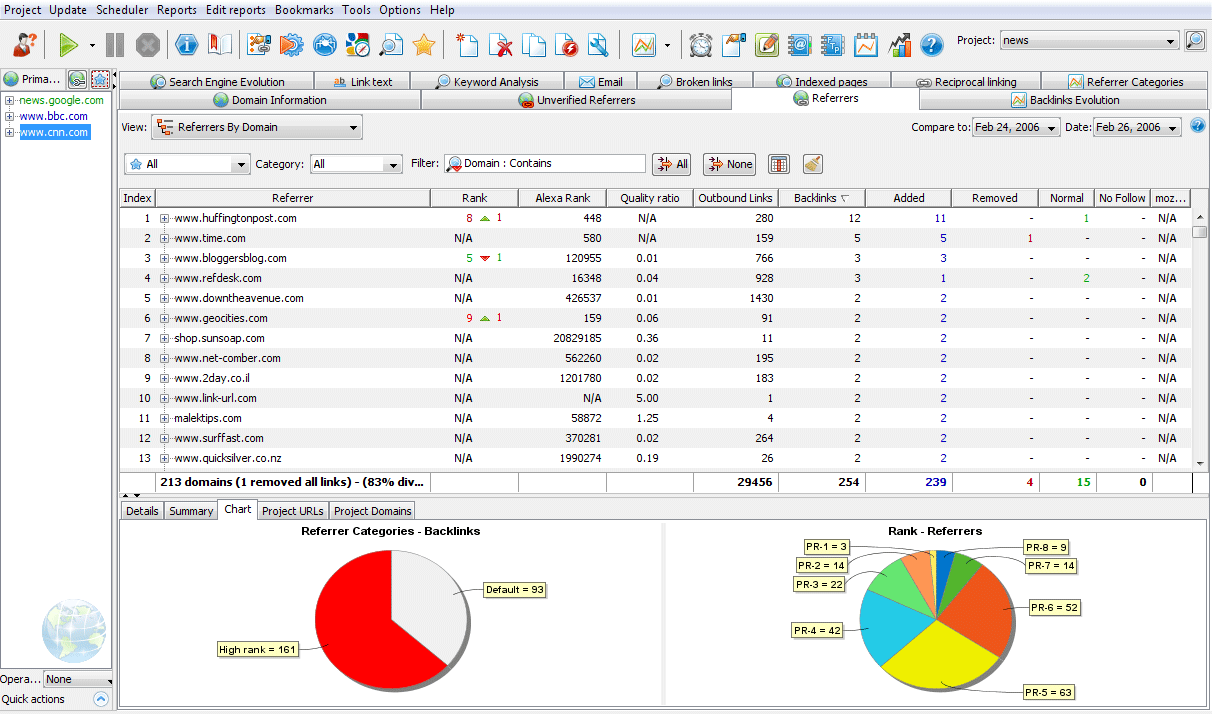This screenshot has width=1212, height=714.
Task: Click the None filter button
Action: [x=729, y=163]
